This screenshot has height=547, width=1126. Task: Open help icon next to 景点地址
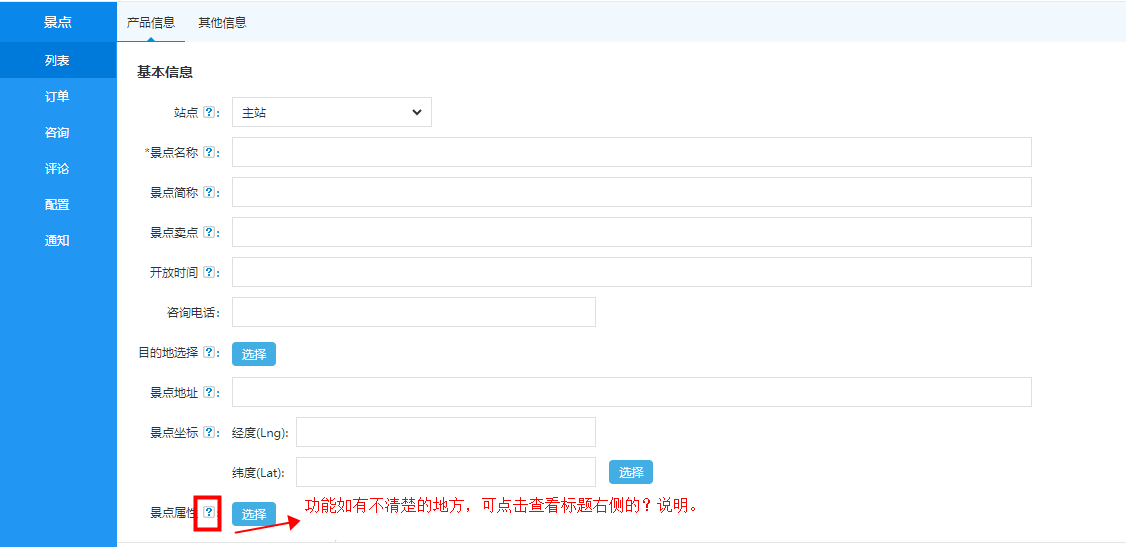208,393
